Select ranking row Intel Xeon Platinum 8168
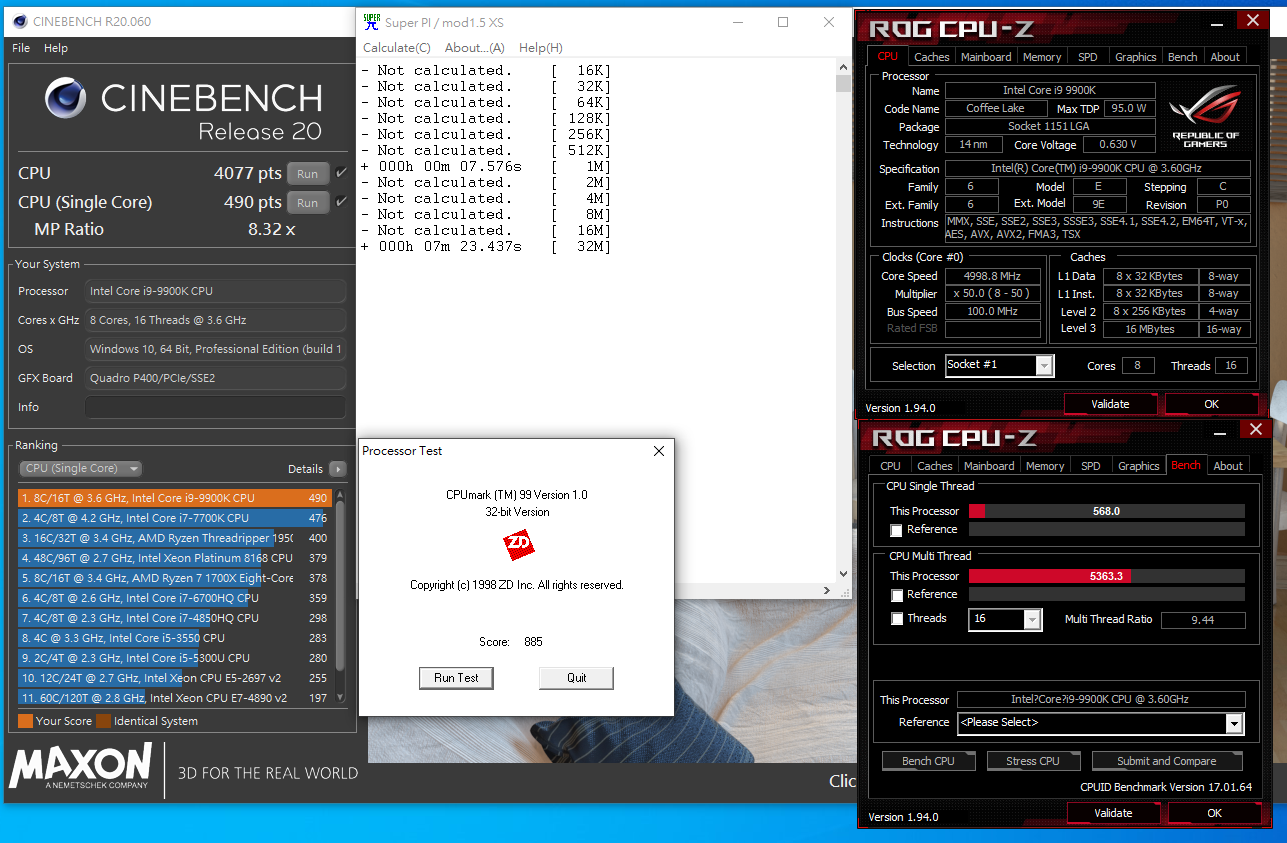The image size is (1287, 843). pos(174,558)
